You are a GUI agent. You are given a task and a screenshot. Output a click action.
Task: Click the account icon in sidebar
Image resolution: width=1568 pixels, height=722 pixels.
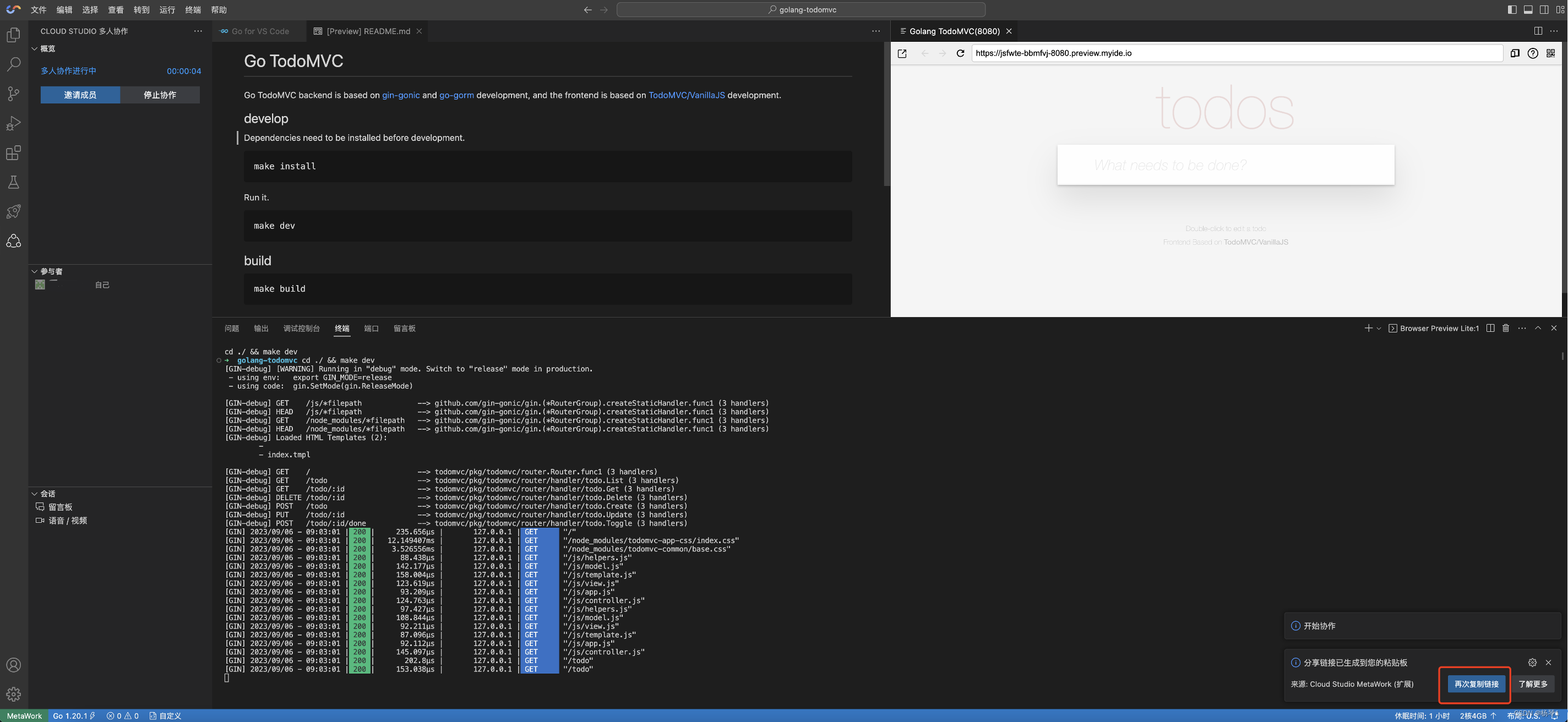[x=13, y=663]
